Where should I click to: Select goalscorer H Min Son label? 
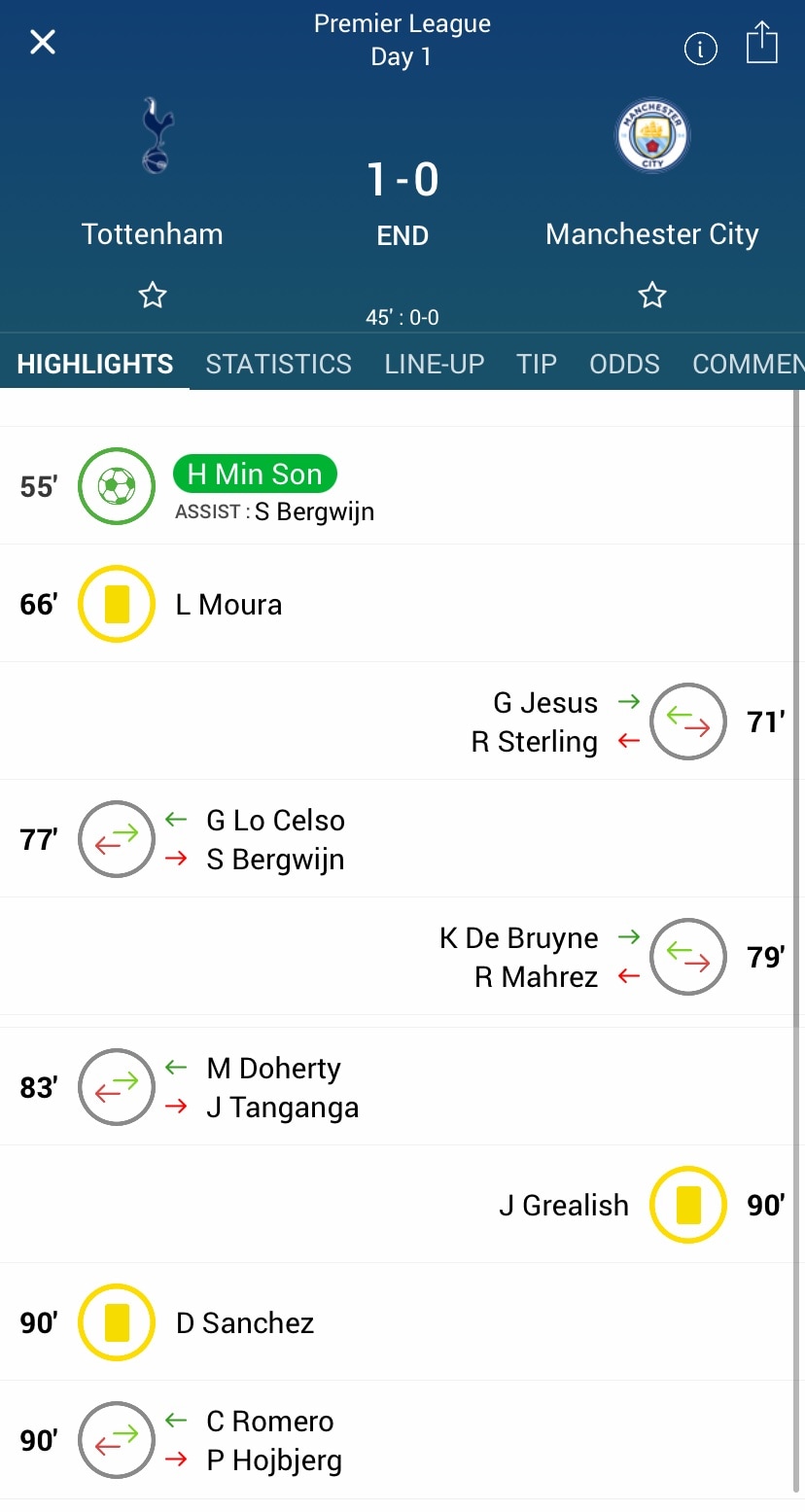tap(255, 474)
